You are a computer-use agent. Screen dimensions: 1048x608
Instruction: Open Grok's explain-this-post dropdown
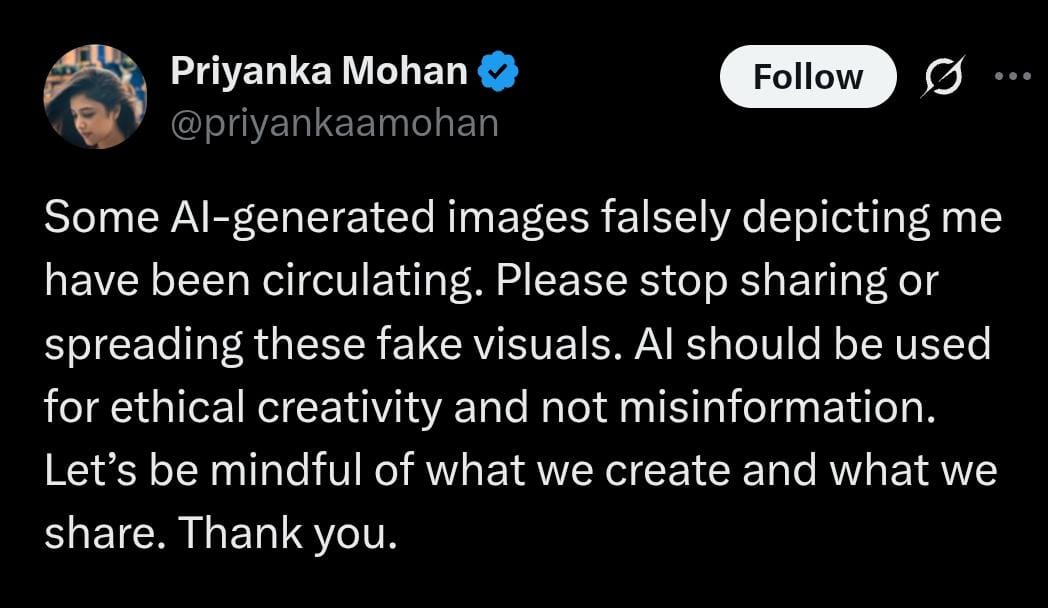945,76
